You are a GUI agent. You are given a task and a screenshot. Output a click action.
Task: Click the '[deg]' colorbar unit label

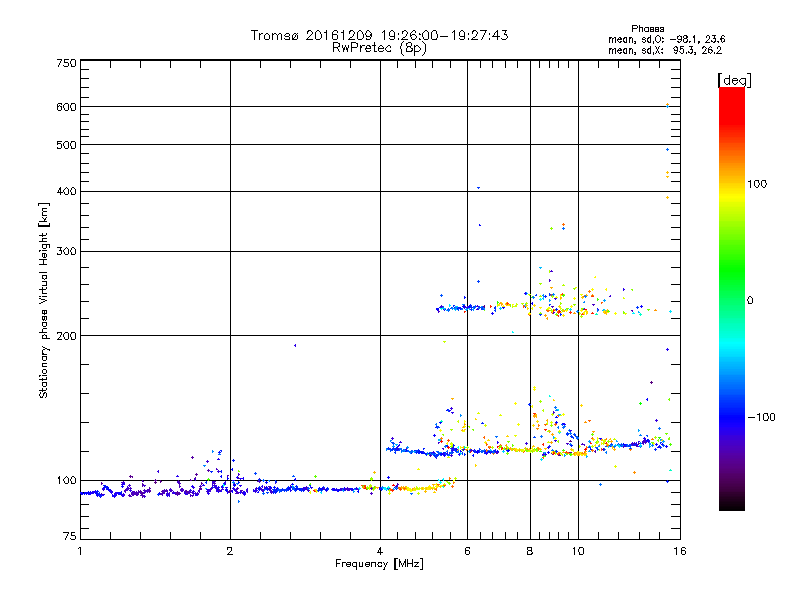[734, 80]
